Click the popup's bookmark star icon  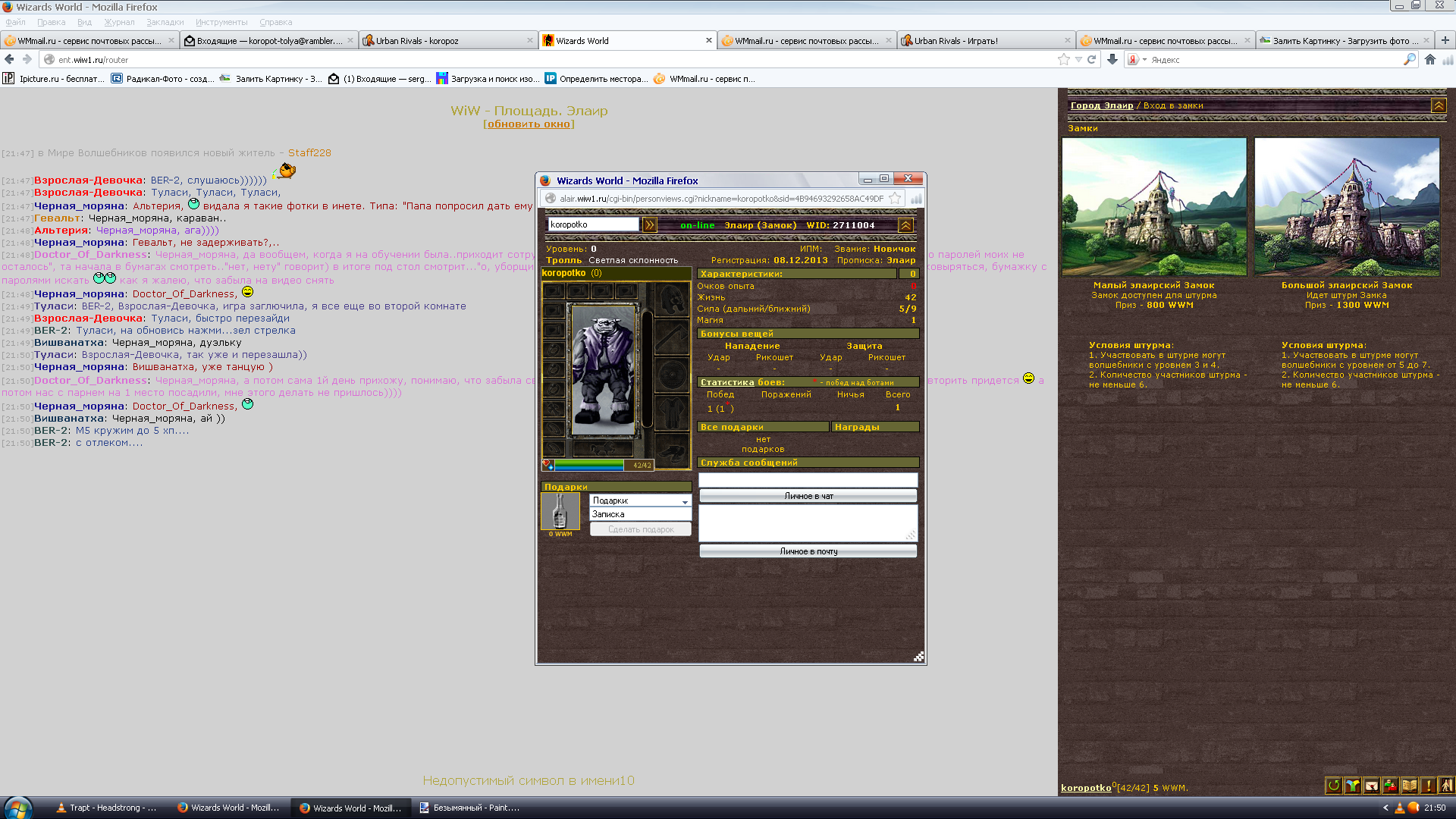pos(895,198)
